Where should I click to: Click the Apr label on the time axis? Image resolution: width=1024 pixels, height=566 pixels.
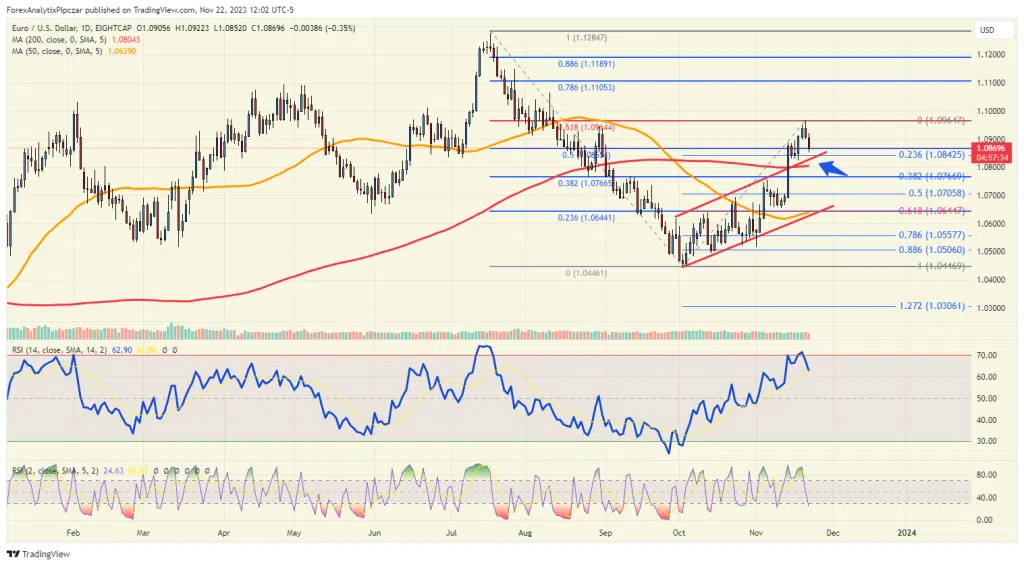pyautogui.click(x=224, y=533)
